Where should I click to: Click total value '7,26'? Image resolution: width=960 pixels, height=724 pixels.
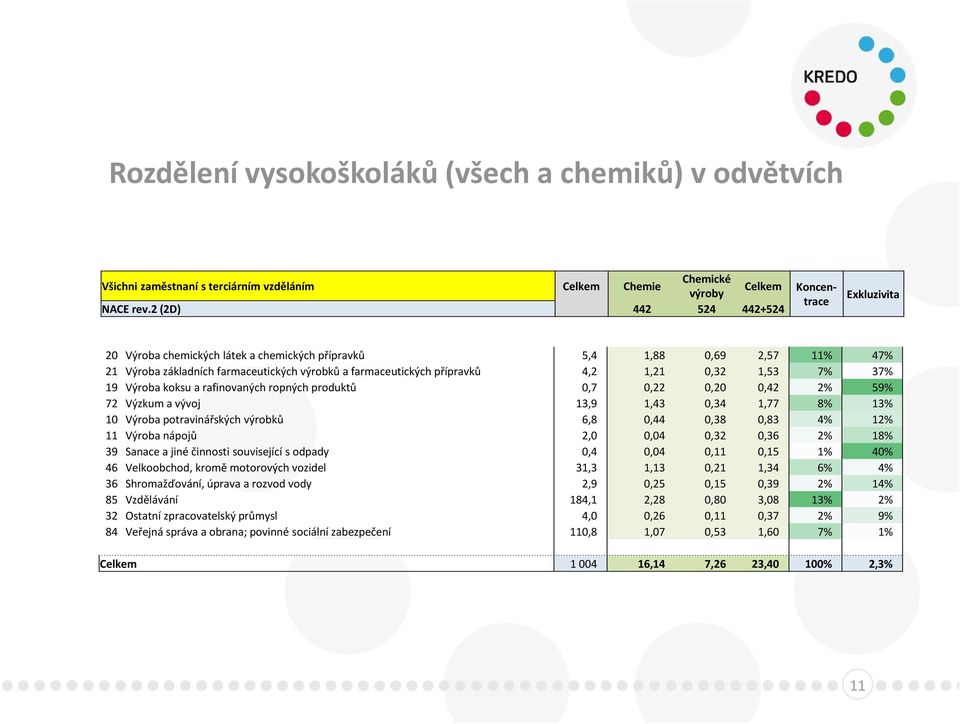715,564
